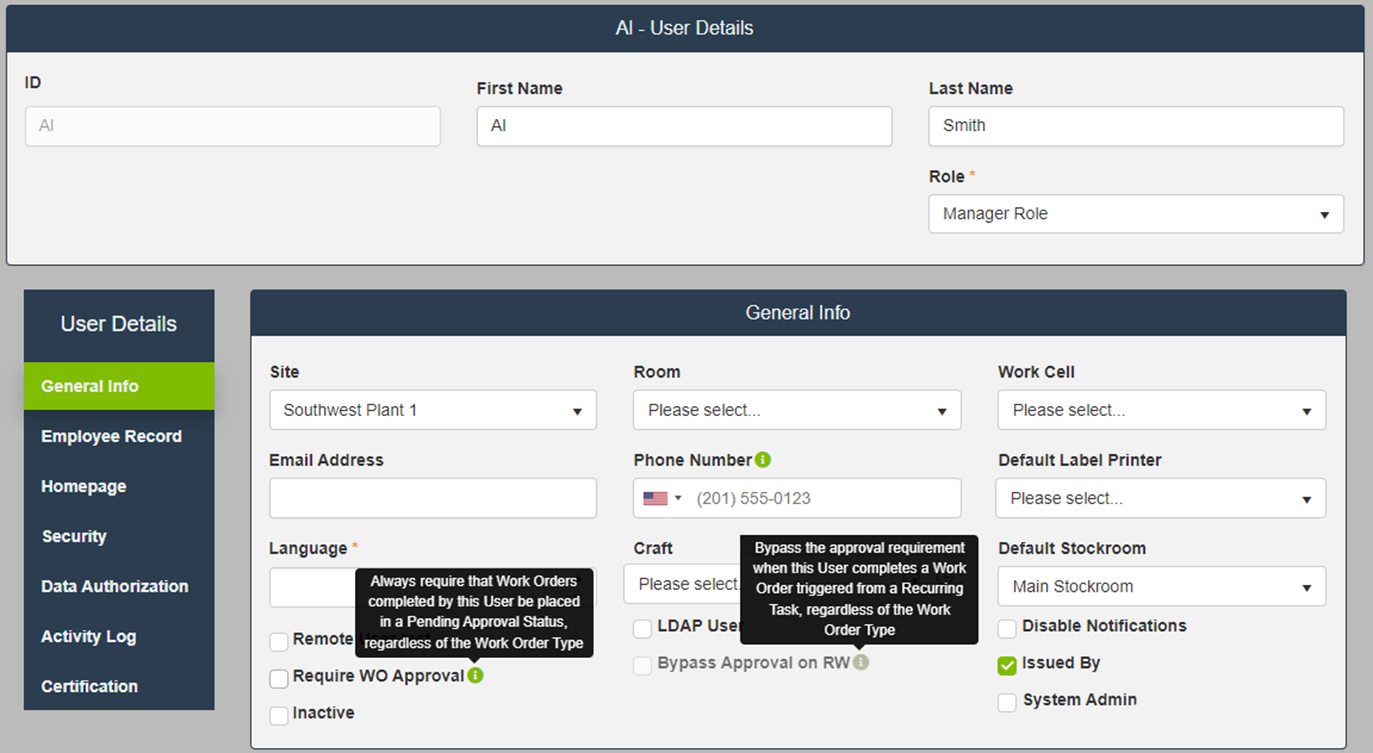Enable the System Admin checkbox
This screenshot has height=753, width=1373.
(x=1007, y=702)
